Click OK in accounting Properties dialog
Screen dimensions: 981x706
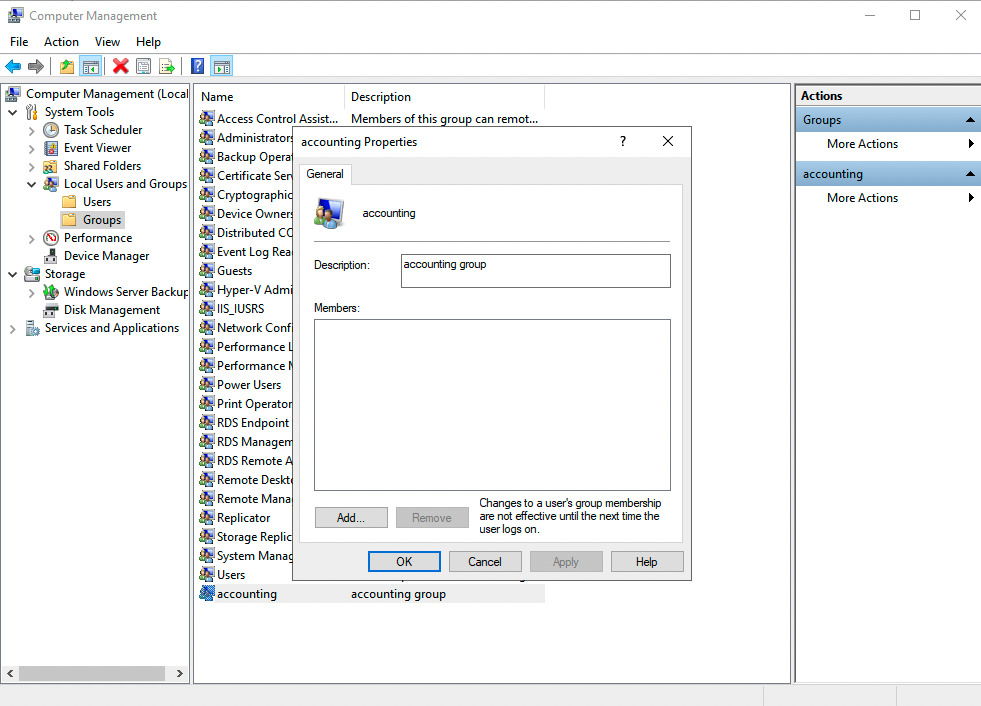pyautogui.click(x=404, y=562)
